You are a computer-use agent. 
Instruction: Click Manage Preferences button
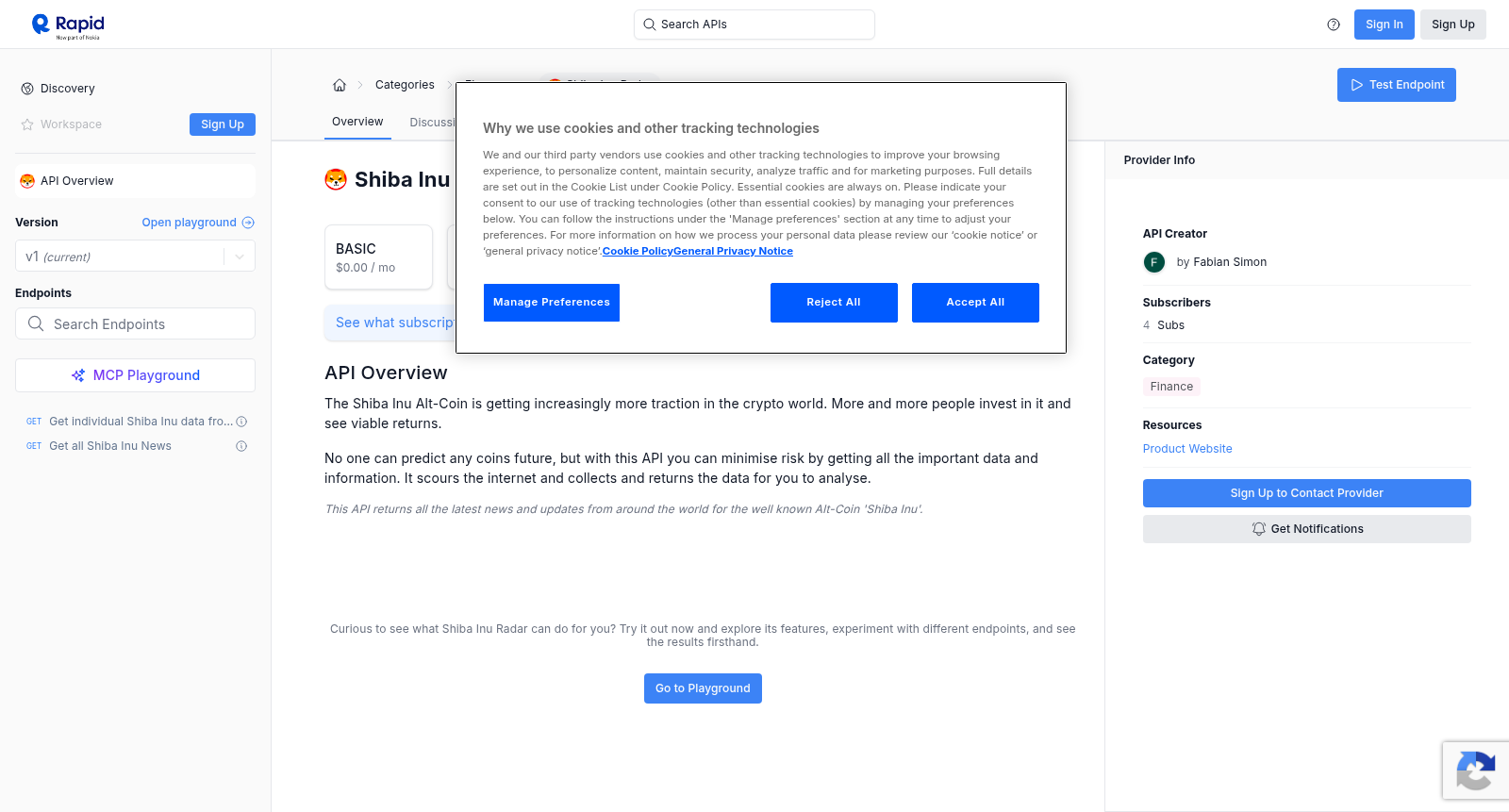pos(552,303)
